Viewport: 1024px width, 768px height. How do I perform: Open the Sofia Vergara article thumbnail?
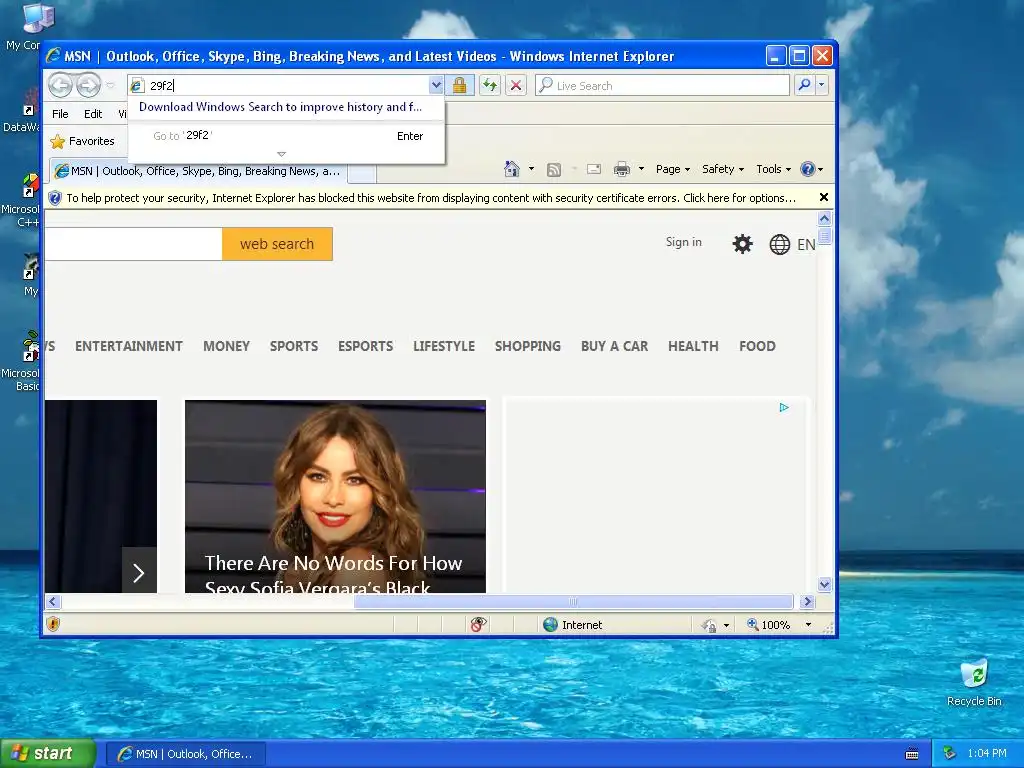click(x=335, y=496)
